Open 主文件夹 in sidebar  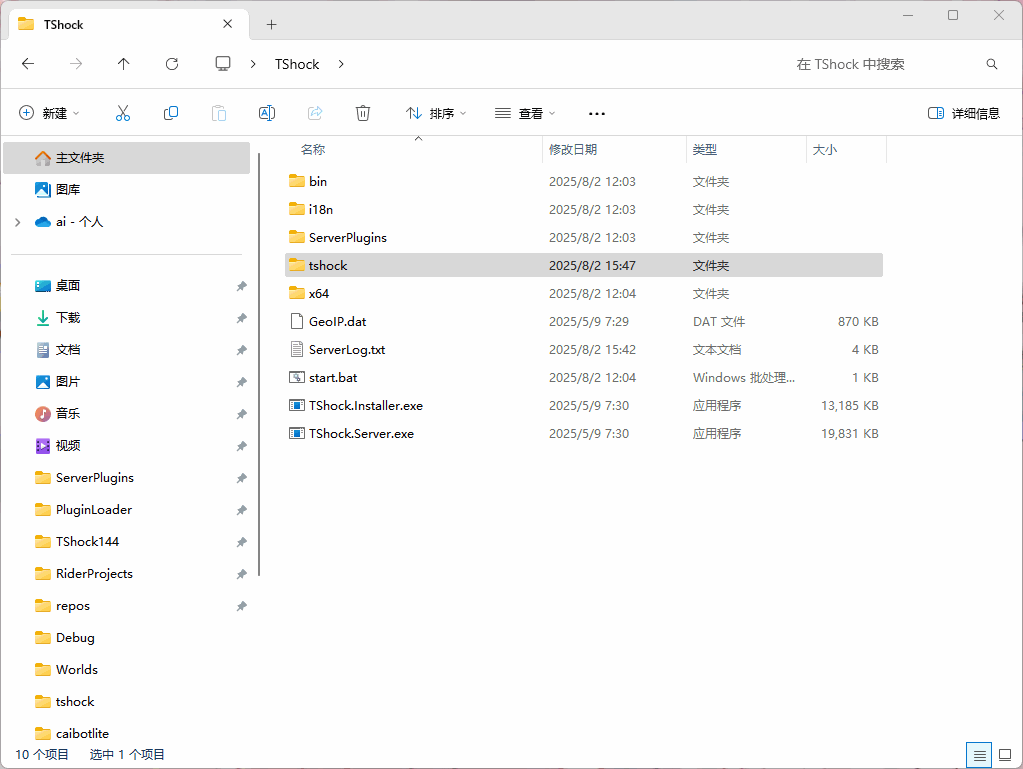tap(127, 158)
